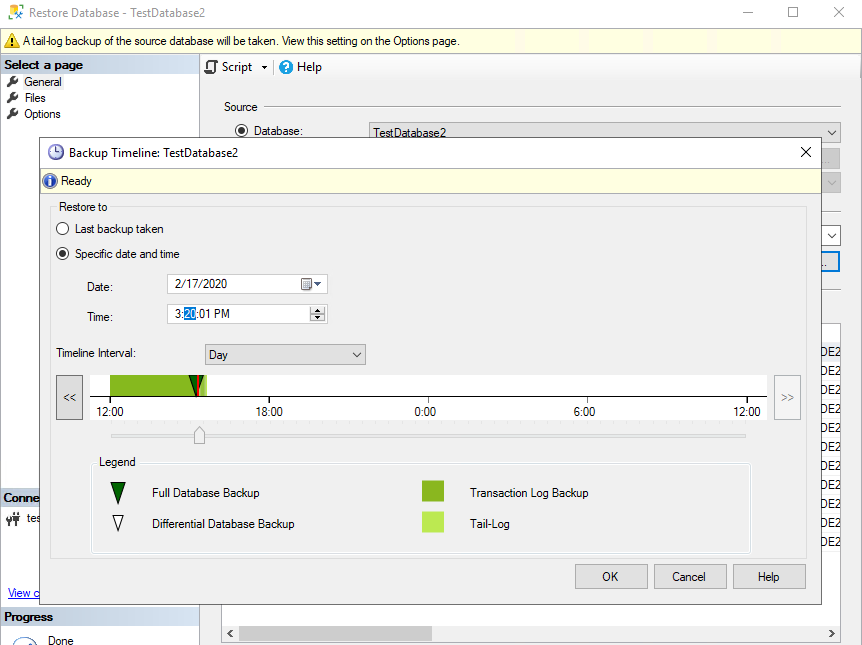This screenshot has height=645, width=862.
Task: Click the Files page wrench icon
Action: 13,98
